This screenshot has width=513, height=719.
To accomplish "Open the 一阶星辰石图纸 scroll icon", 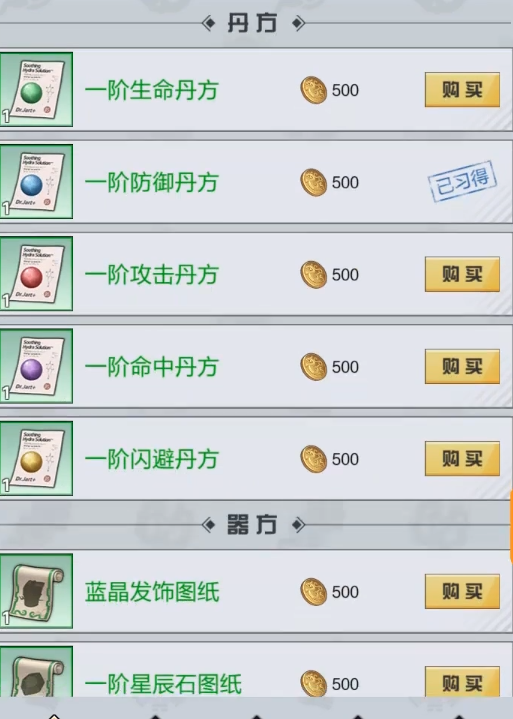I will click(x=36, y=671).
